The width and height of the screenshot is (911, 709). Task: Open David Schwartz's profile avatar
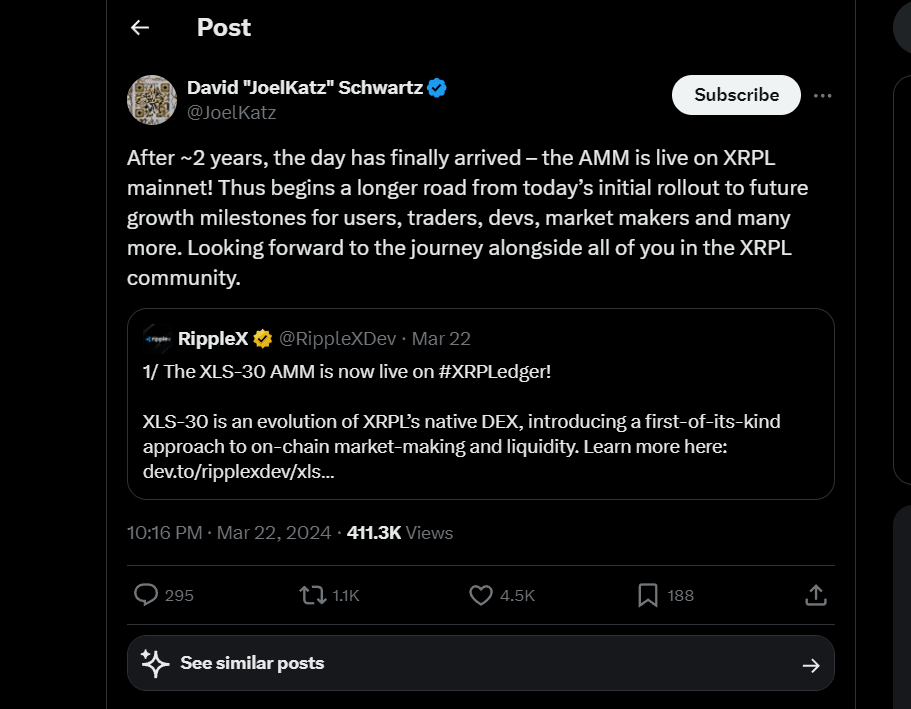(152, 100)
